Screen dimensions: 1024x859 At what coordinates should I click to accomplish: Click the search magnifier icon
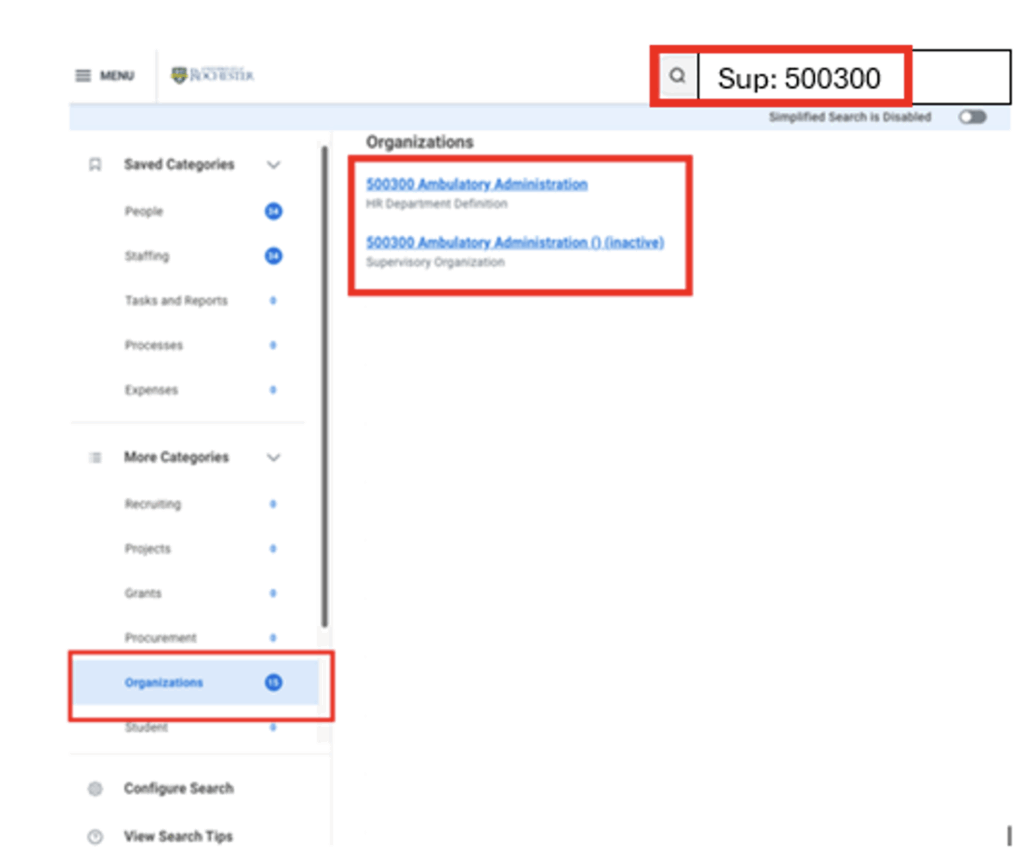tap(678, 76)
